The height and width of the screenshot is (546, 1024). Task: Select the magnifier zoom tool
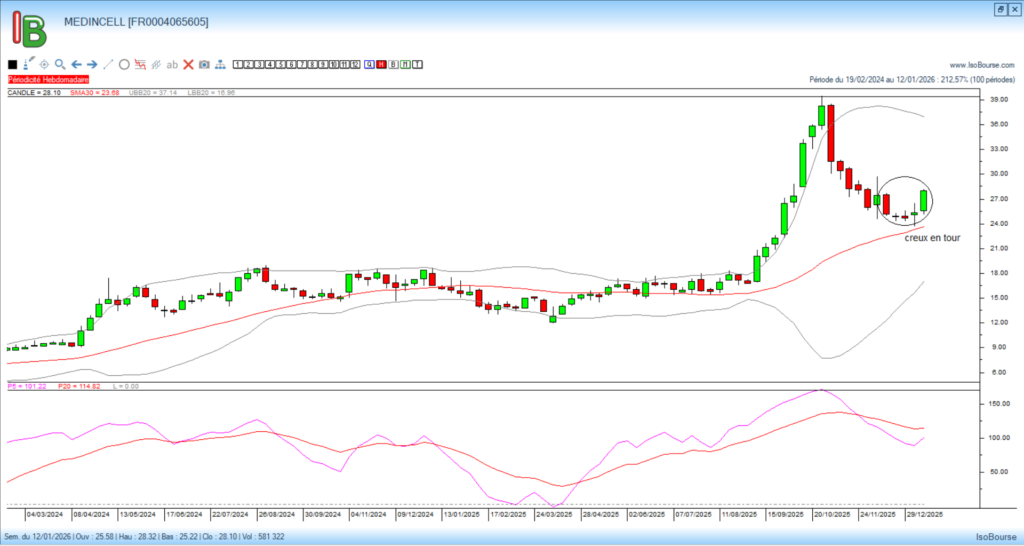[60, 64]
